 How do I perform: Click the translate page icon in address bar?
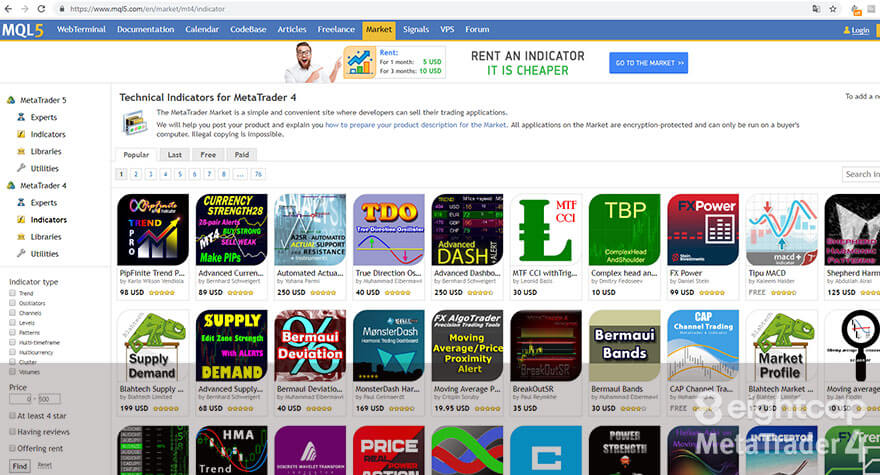816,9
